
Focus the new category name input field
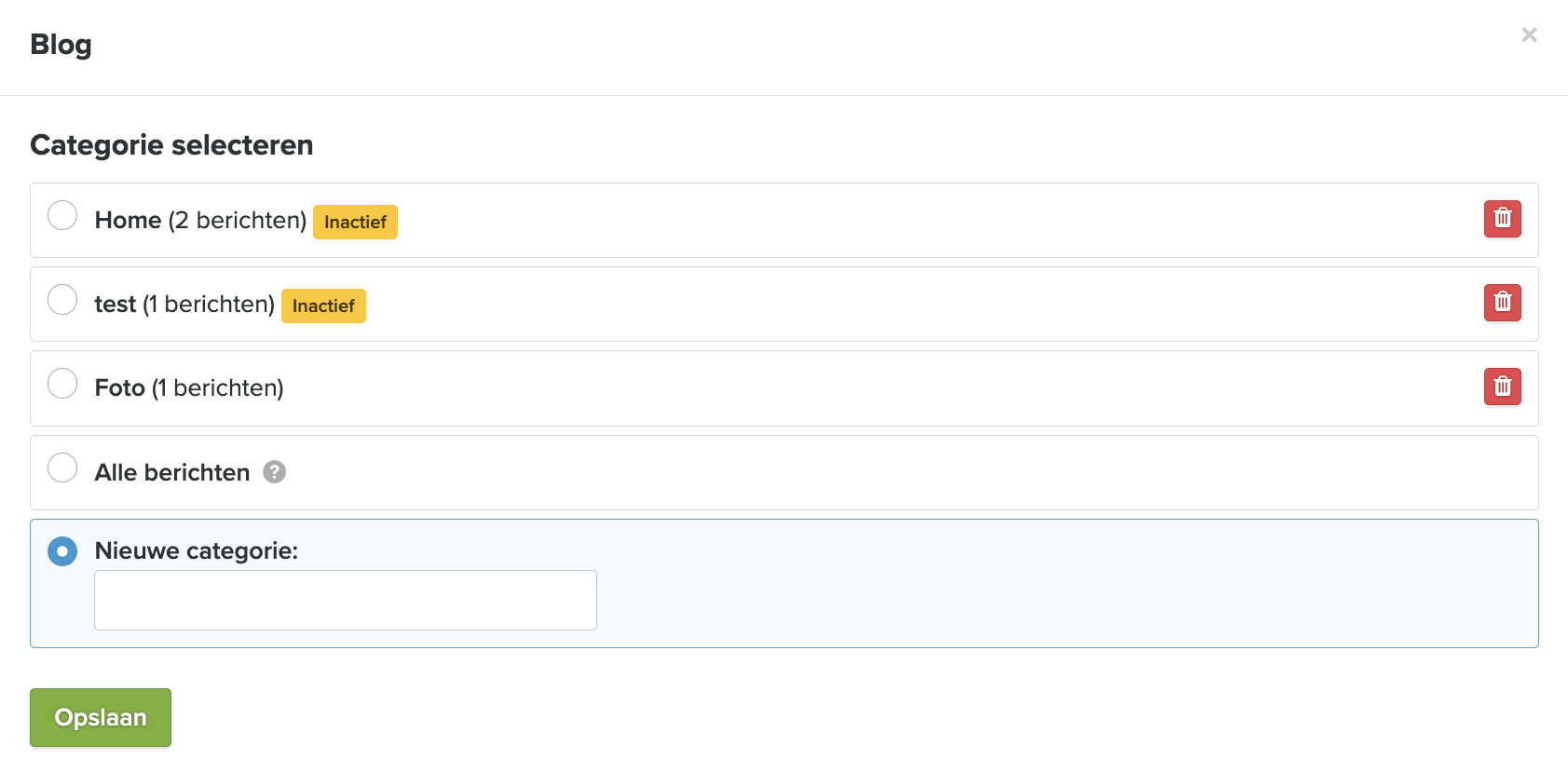346,601
